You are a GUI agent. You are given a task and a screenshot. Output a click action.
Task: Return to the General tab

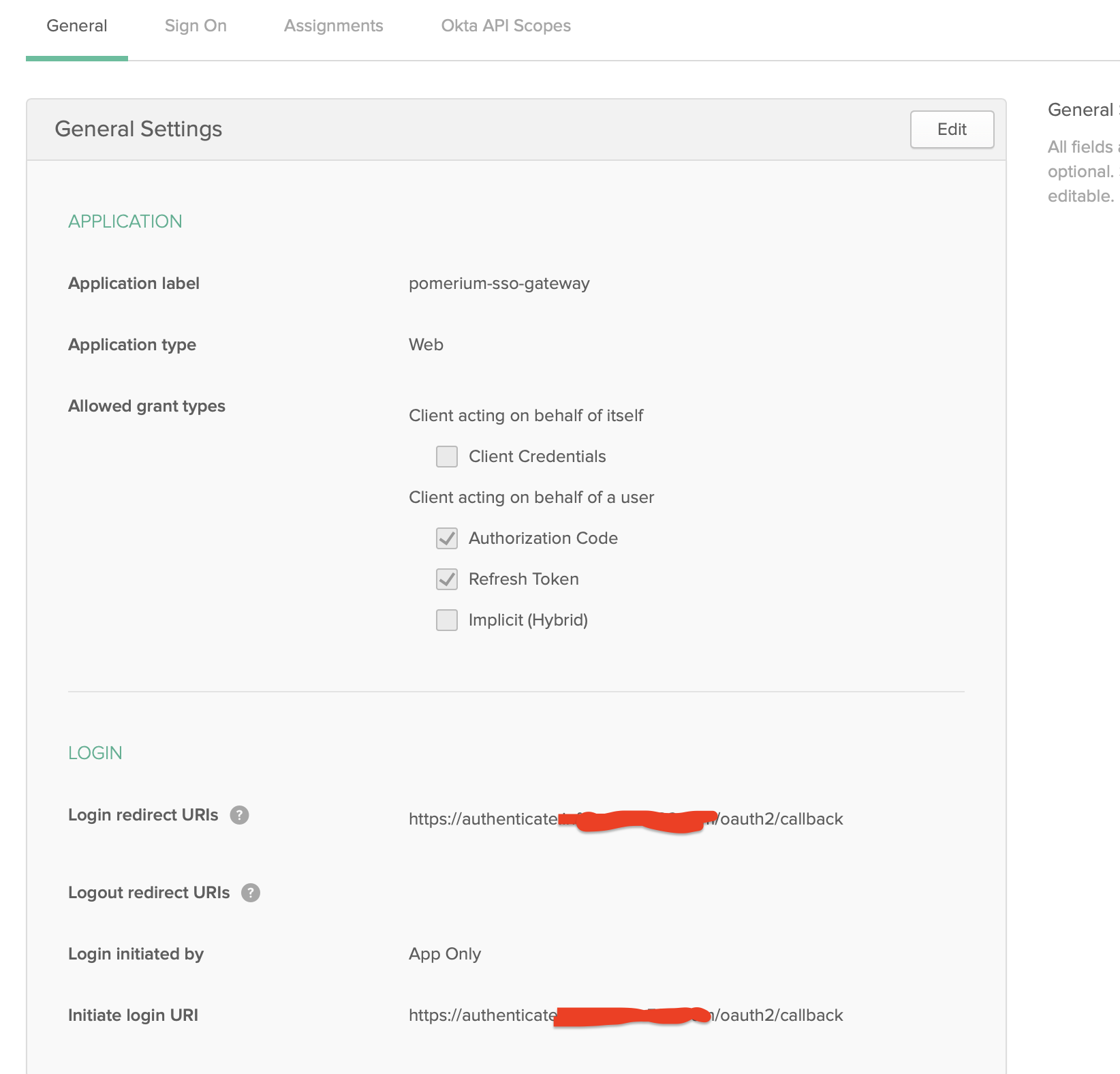coord(76,25)
